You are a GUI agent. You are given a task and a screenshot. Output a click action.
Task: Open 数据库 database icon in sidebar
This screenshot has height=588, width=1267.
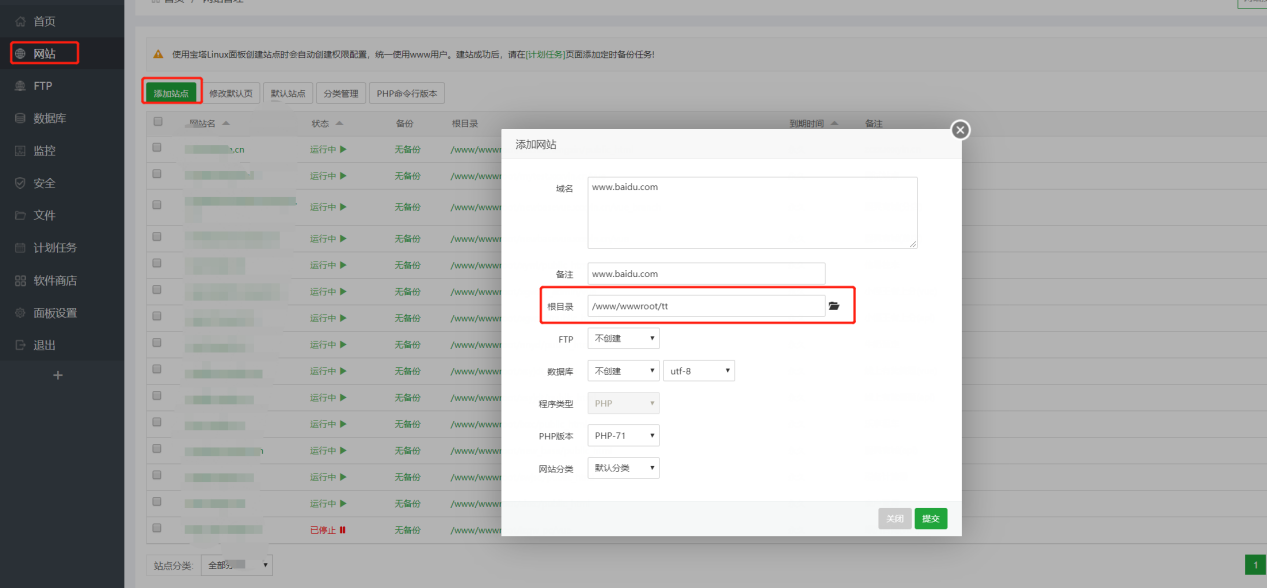(x=20, y=118)
